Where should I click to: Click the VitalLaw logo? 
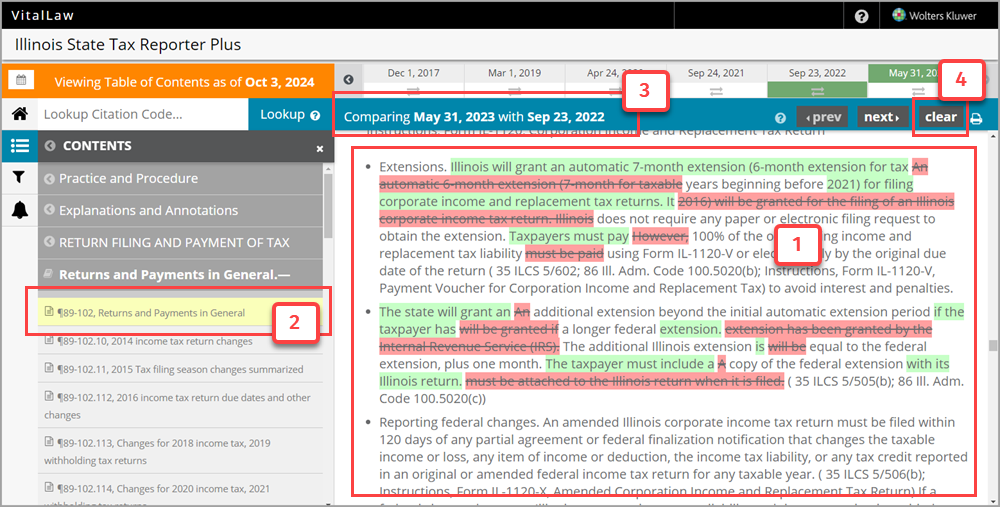[42, 15]
